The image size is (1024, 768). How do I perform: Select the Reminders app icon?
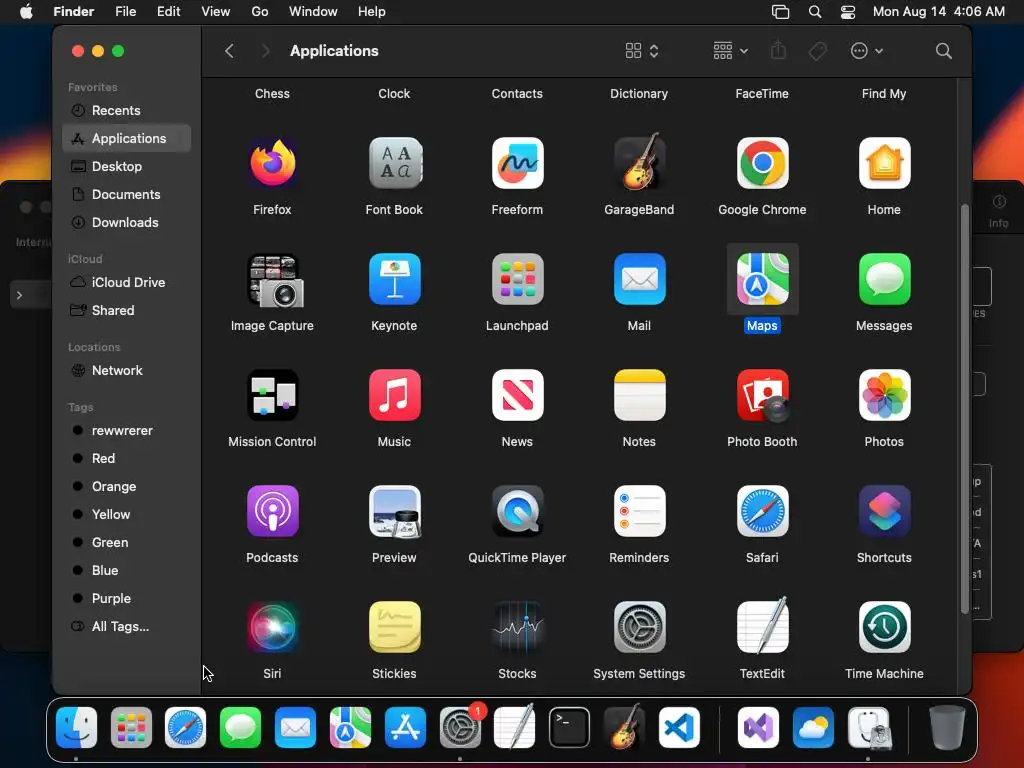[x=639, y=511]
